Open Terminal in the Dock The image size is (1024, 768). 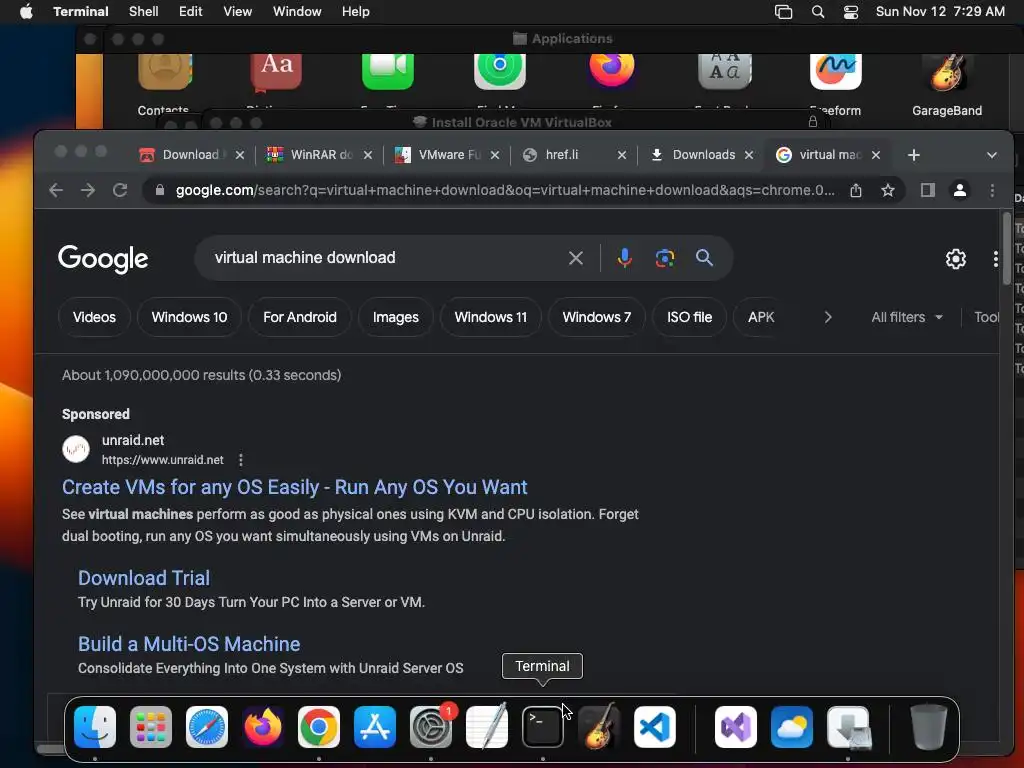(x=543, y=727)
